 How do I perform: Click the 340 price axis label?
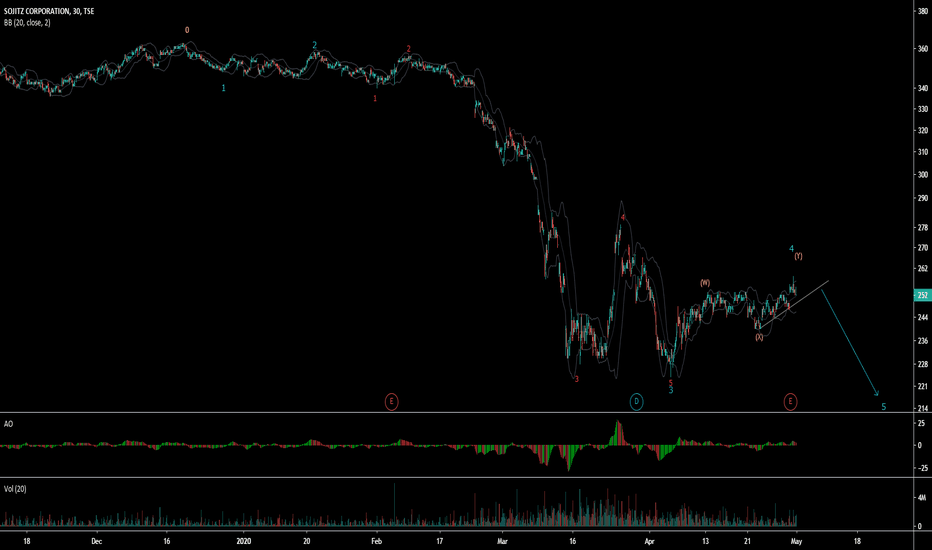click(x=922, y=89)
